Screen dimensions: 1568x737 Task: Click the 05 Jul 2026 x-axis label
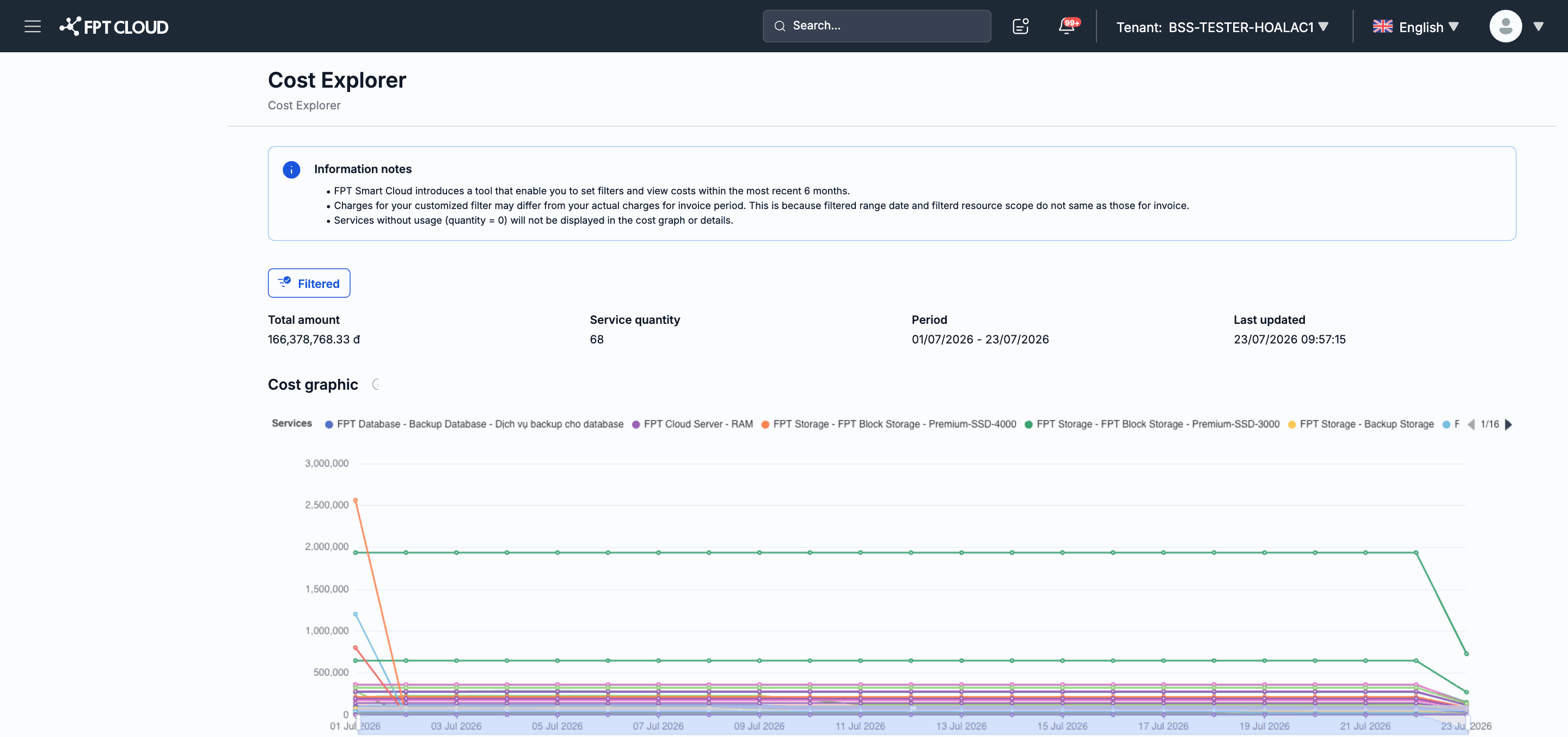[x=557, y=726]
